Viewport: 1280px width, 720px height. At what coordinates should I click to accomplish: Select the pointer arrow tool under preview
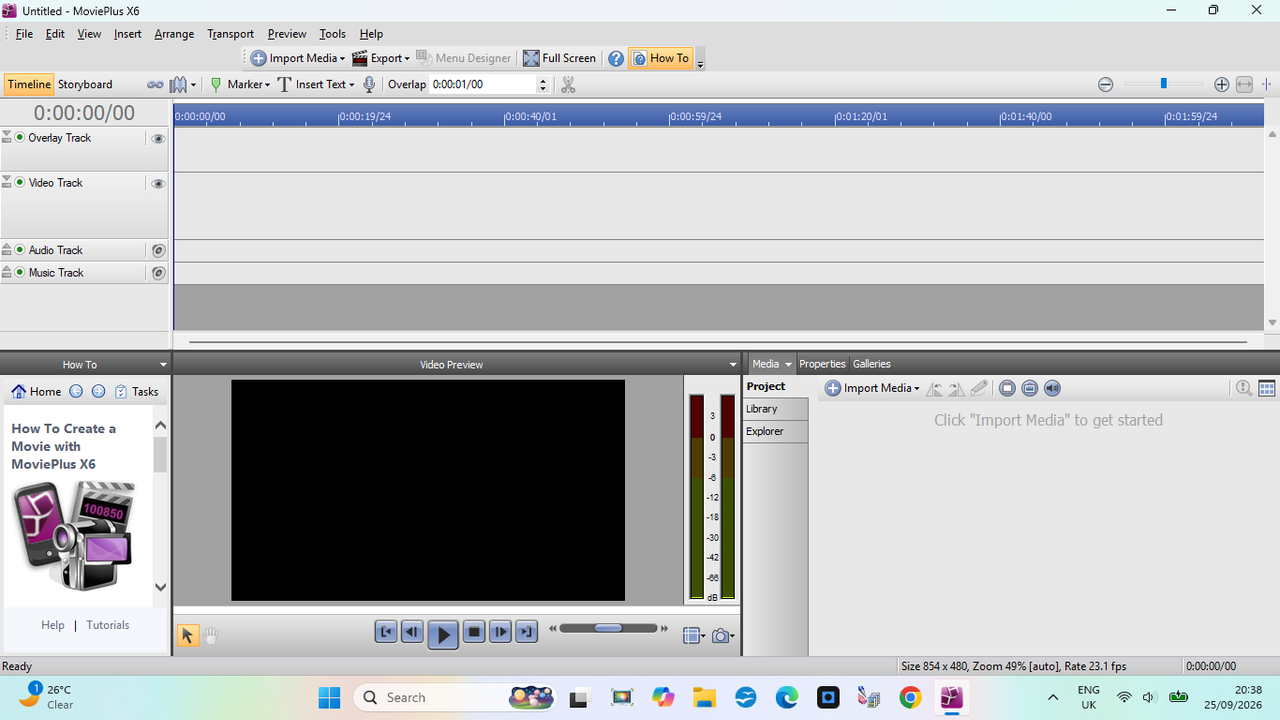coord(187,635)
